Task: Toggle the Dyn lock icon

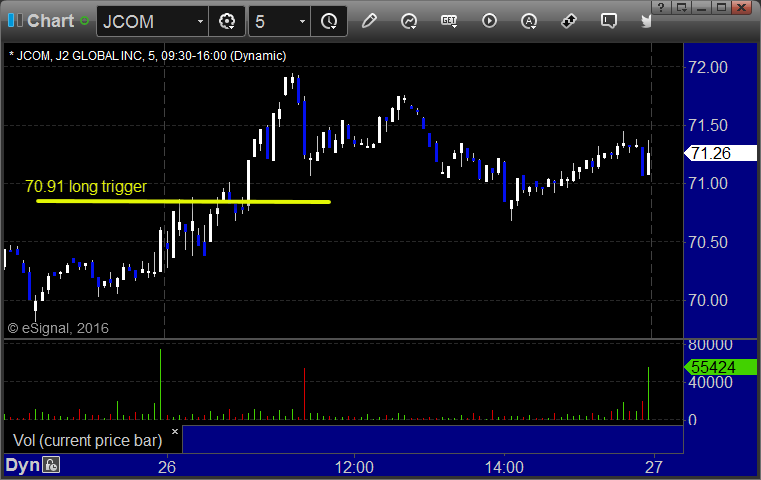Action: 51,465
